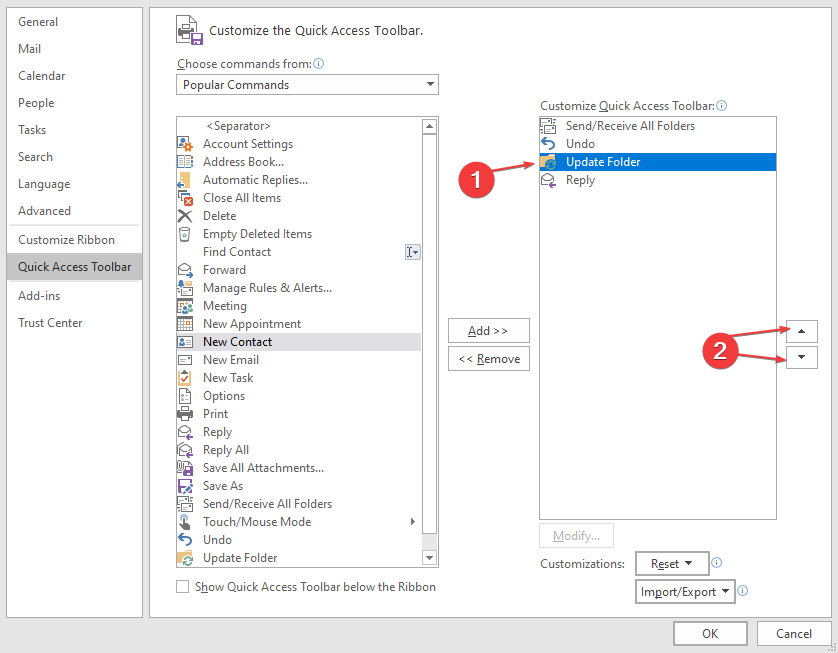This screenshot has height=653, width=838.
Task: Expand the Touch/Mouse Mode submenu arrow
Action: (413, 522)
